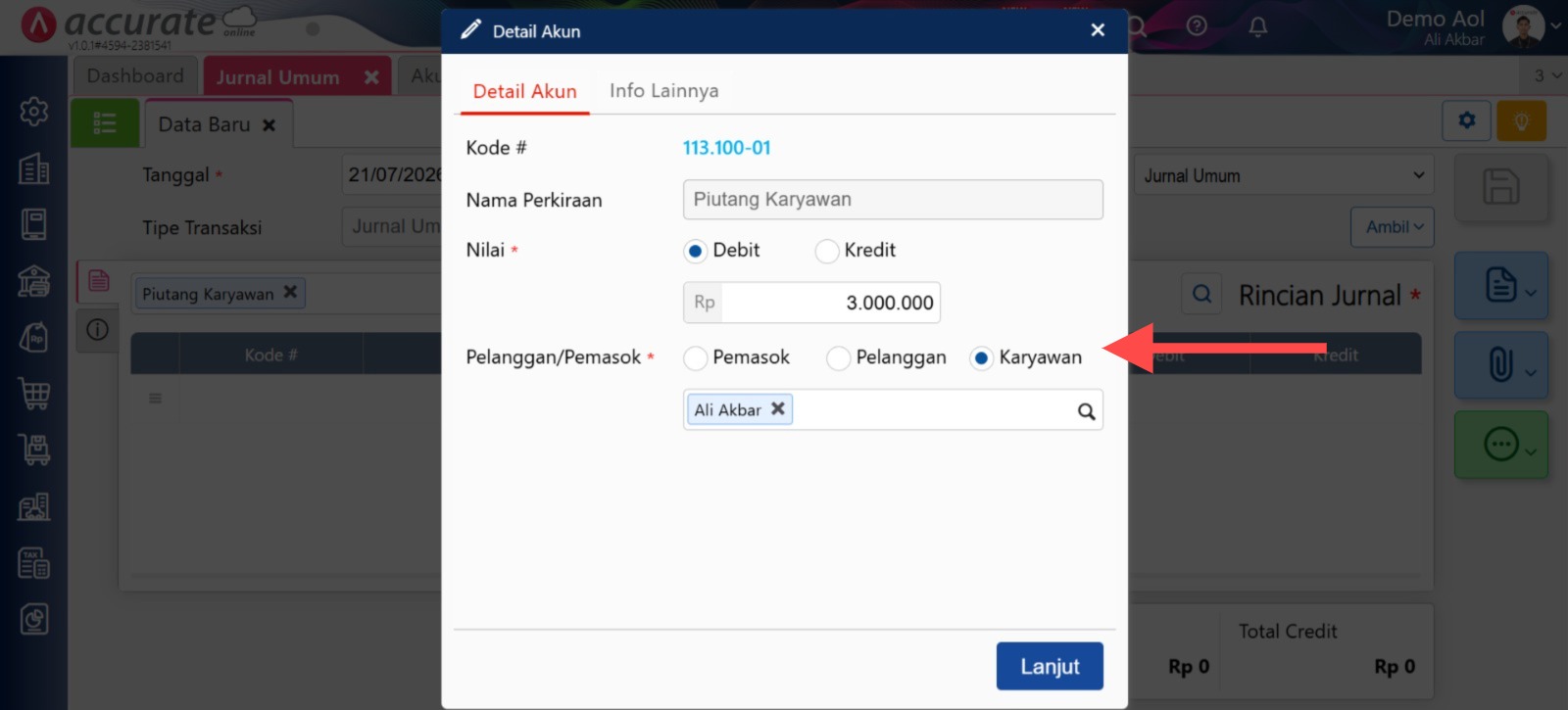Click the green list view button
The width and height of the screenshot is (1568, 710).
tap(105, 123)
